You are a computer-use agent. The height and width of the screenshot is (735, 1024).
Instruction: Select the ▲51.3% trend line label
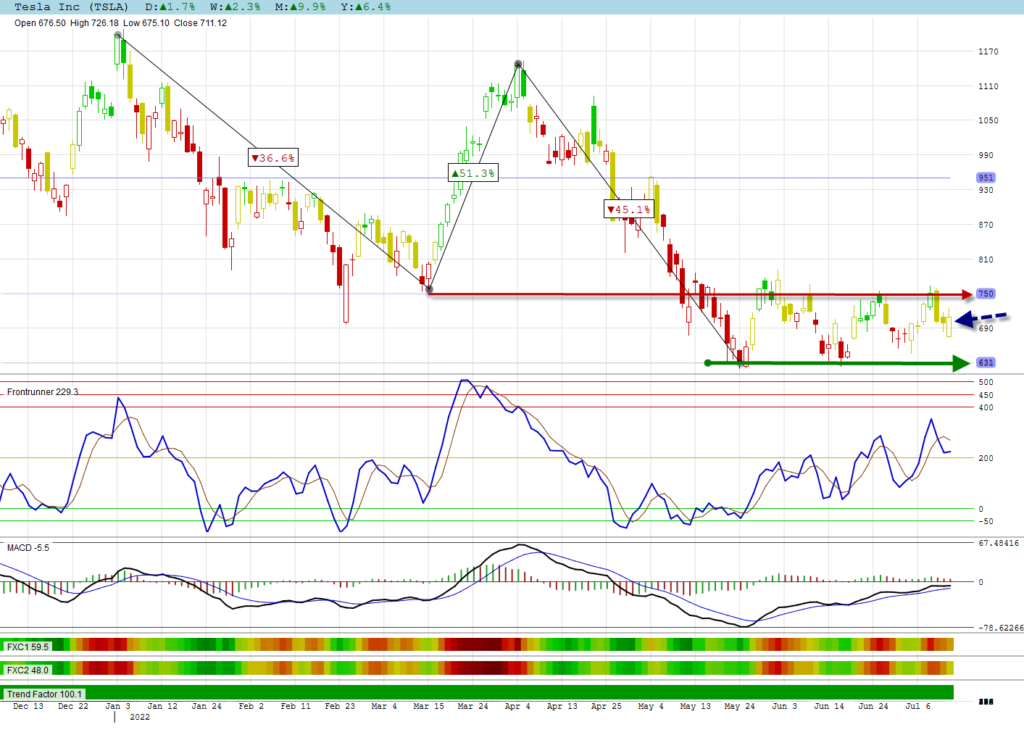pos(473,172)
